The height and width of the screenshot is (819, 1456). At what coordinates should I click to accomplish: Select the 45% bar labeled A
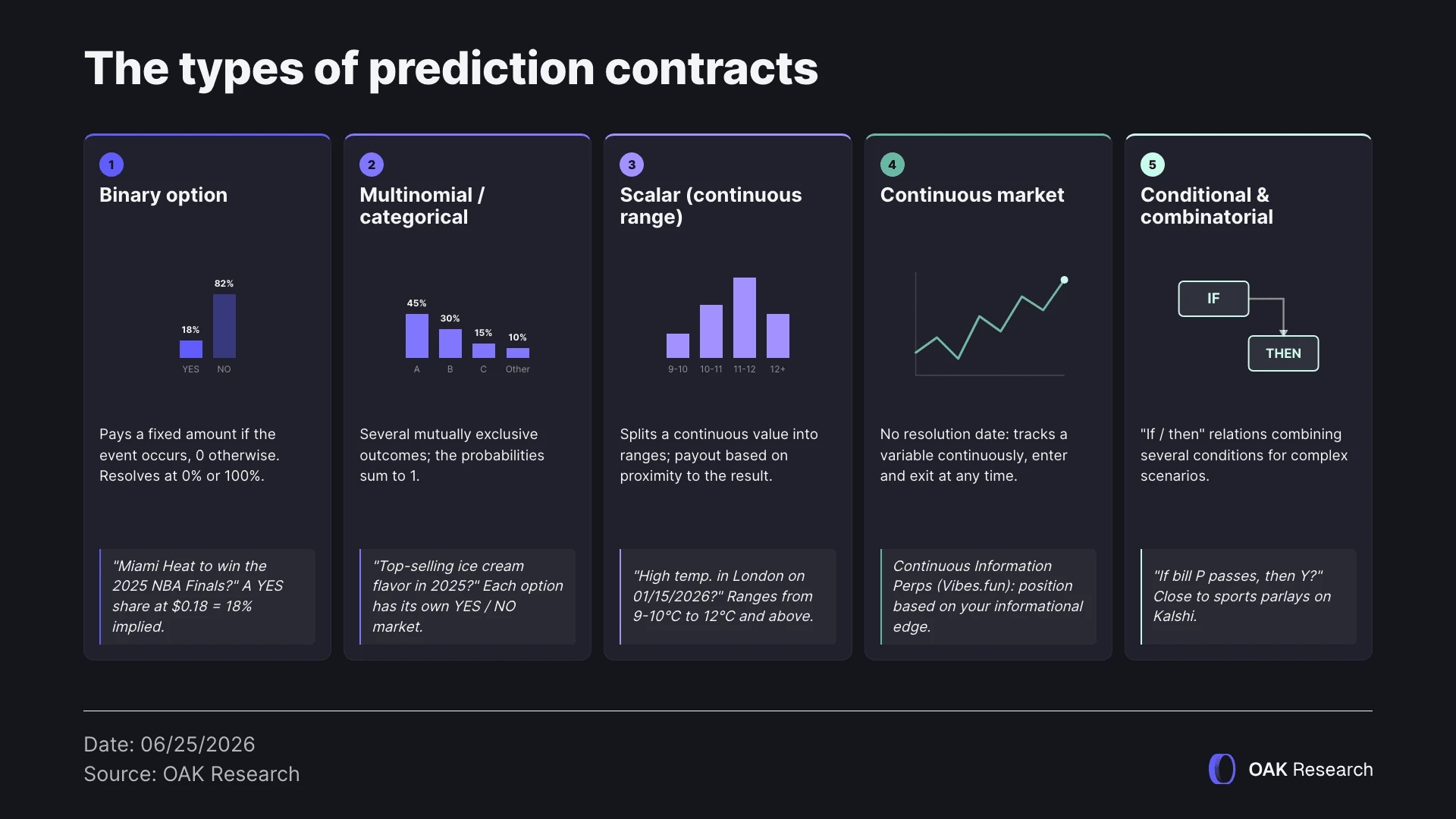[416, 336]
